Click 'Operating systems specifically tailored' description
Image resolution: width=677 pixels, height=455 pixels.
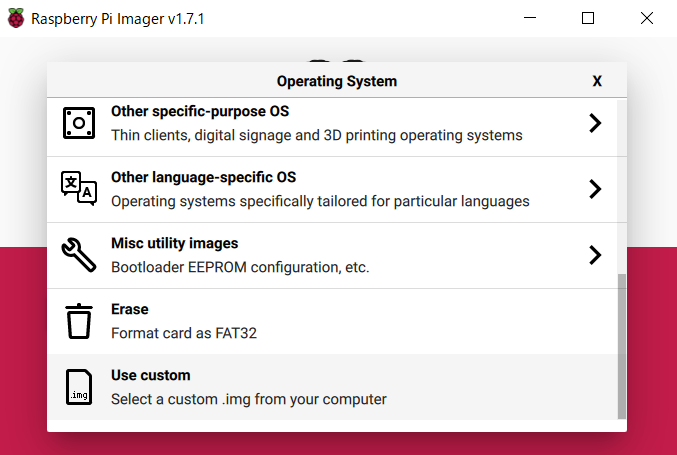(x=320, y=201)
